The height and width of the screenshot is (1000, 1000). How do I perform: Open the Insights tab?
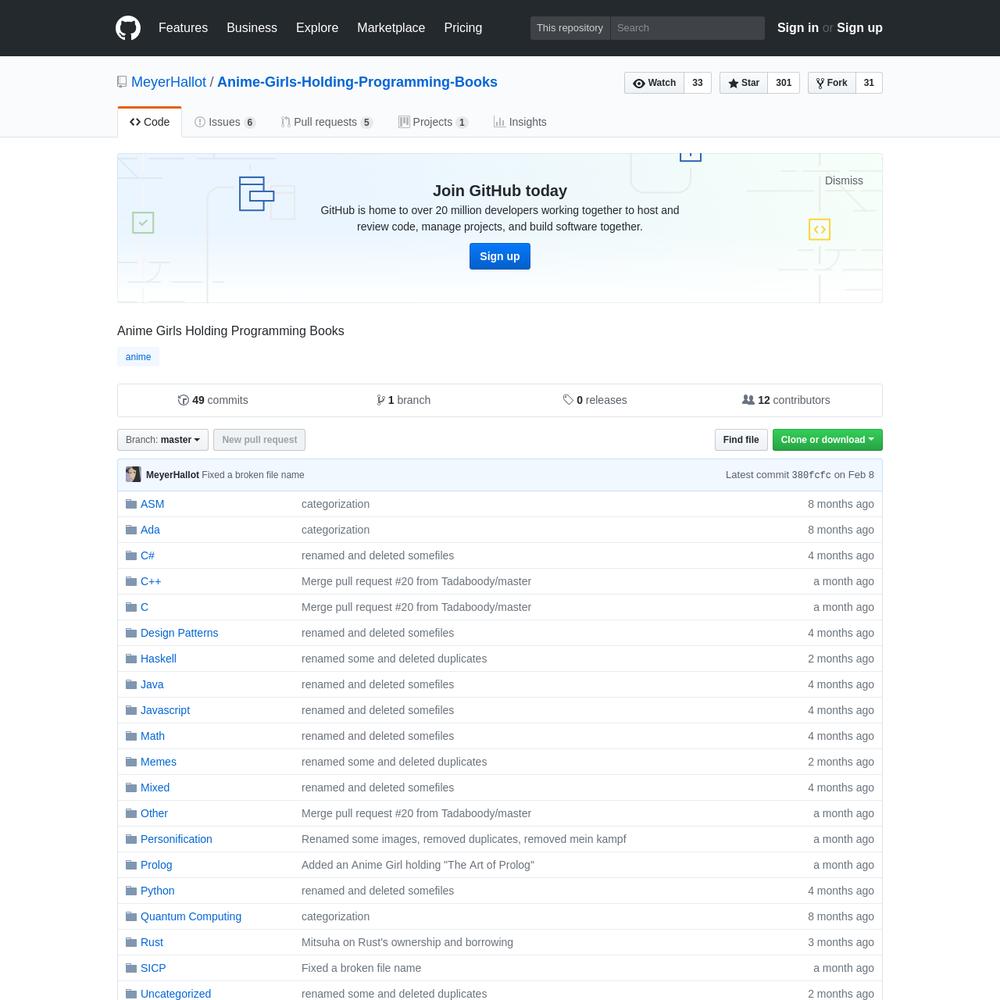point(520,122)
